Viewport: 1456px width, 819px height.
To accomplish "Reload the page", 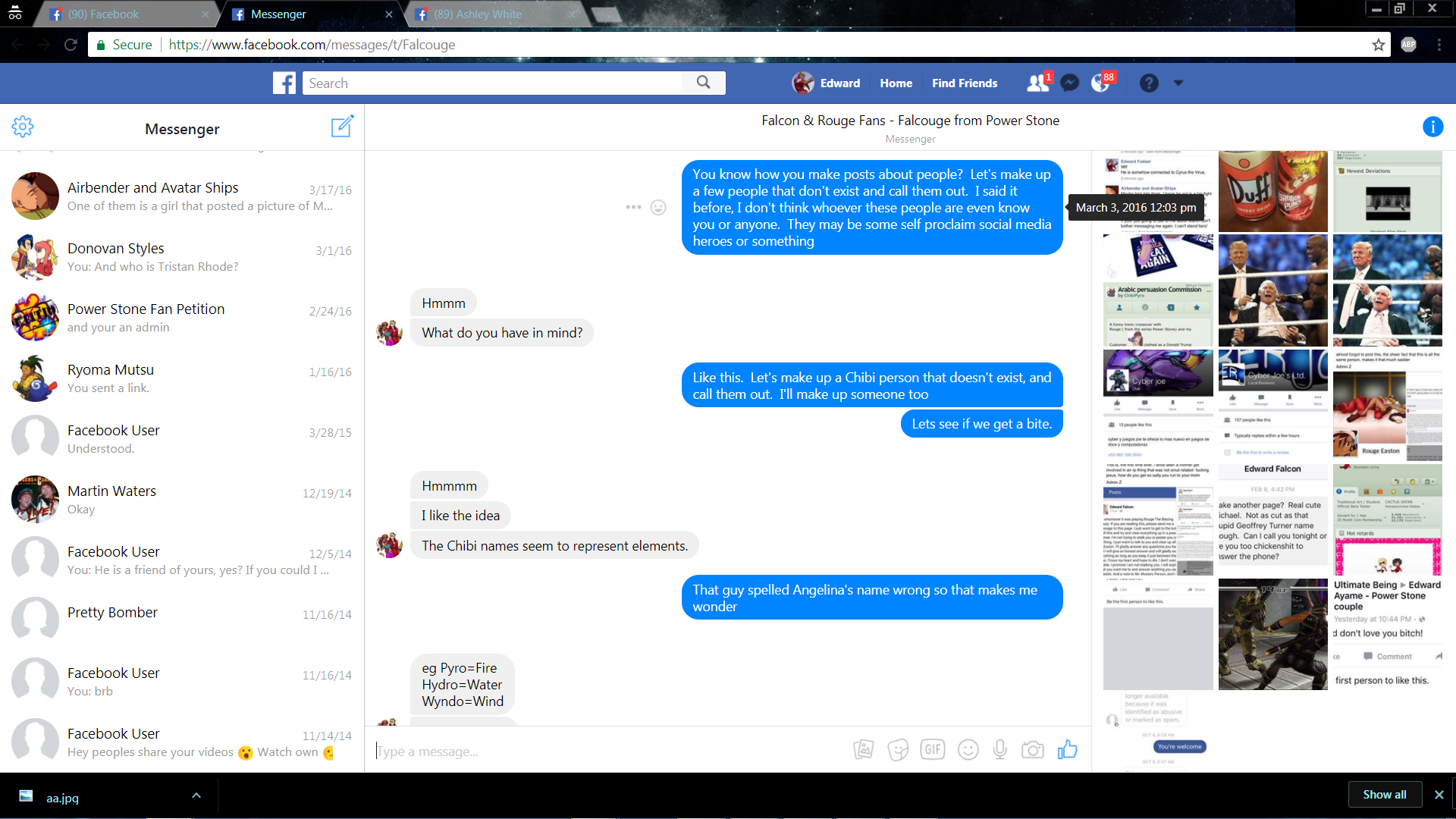I will (x=71, y=45).
